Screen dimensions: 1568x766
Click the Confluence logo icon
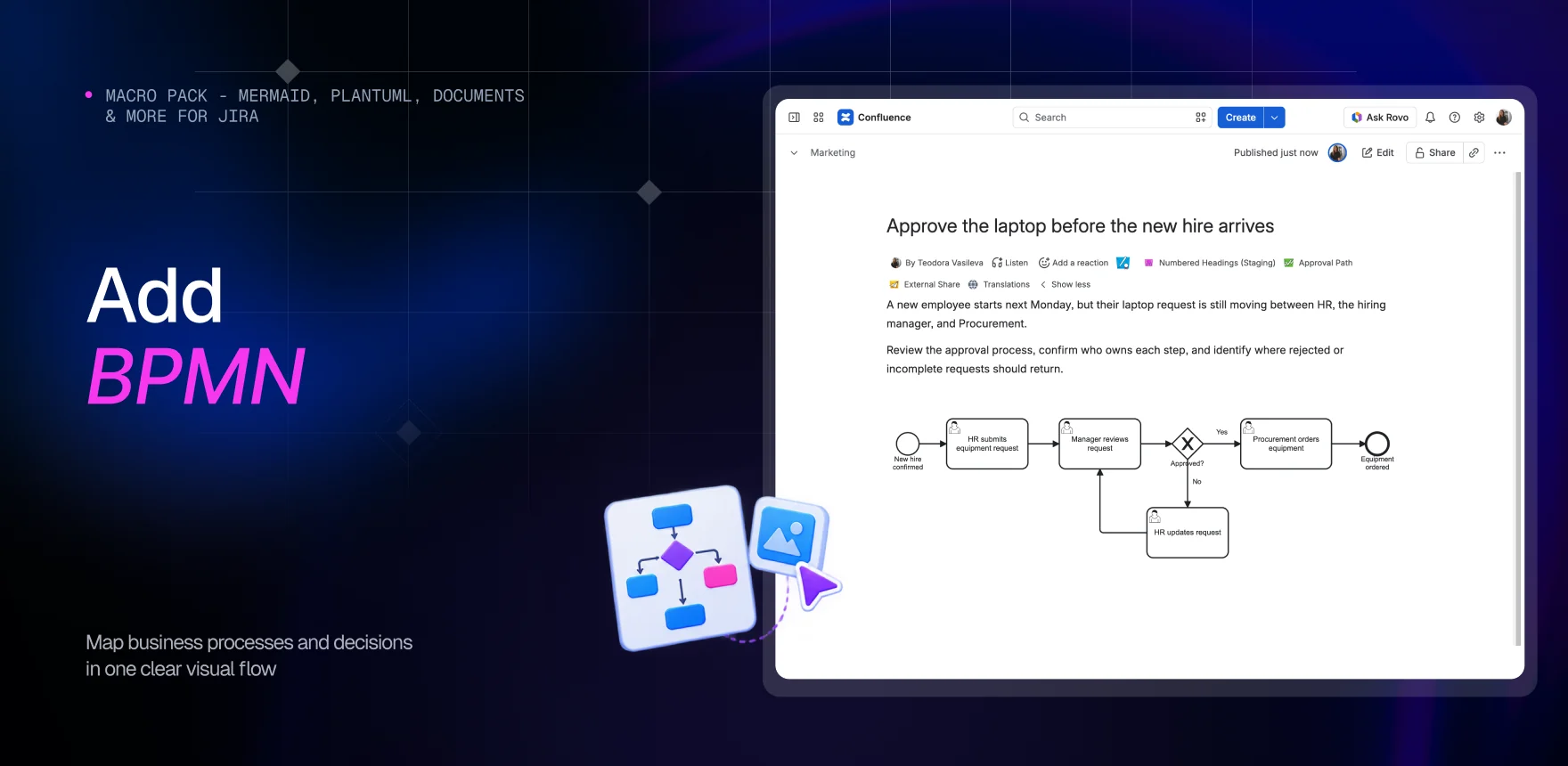tap(845, 118)
